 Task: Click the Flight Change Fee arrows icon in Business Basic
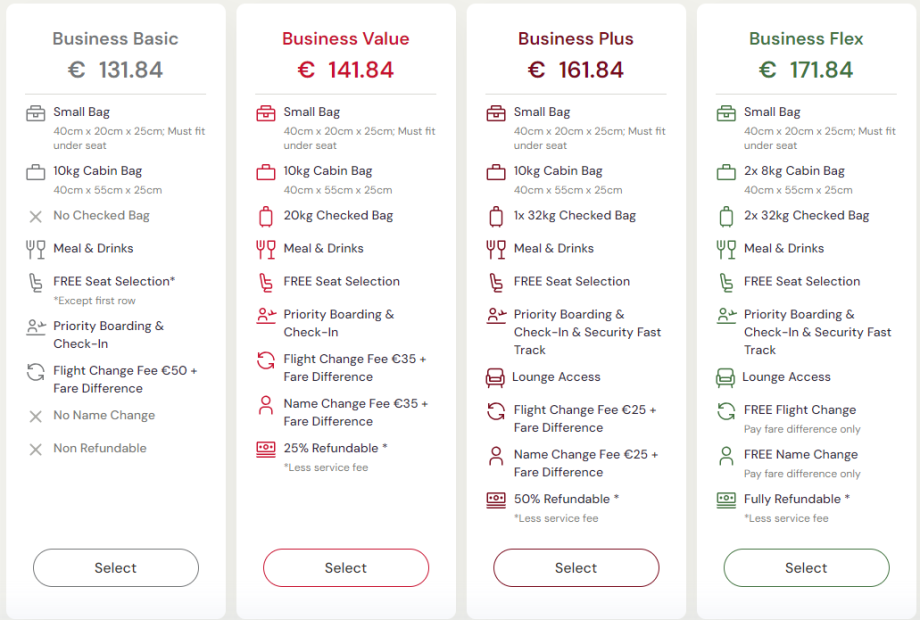[38, 370]
